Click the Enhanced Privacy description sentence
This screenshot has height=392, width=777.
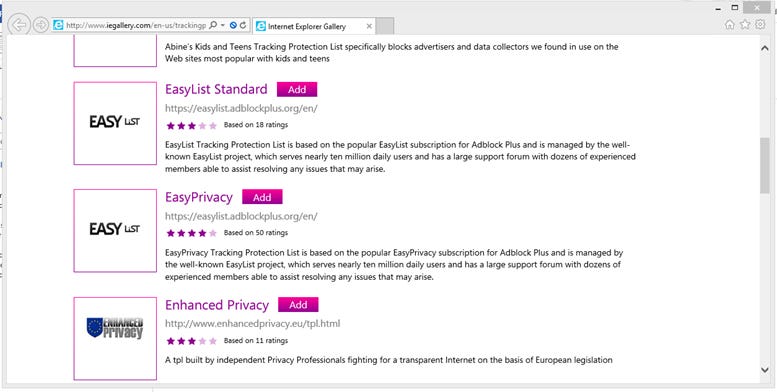coord(388,360)
